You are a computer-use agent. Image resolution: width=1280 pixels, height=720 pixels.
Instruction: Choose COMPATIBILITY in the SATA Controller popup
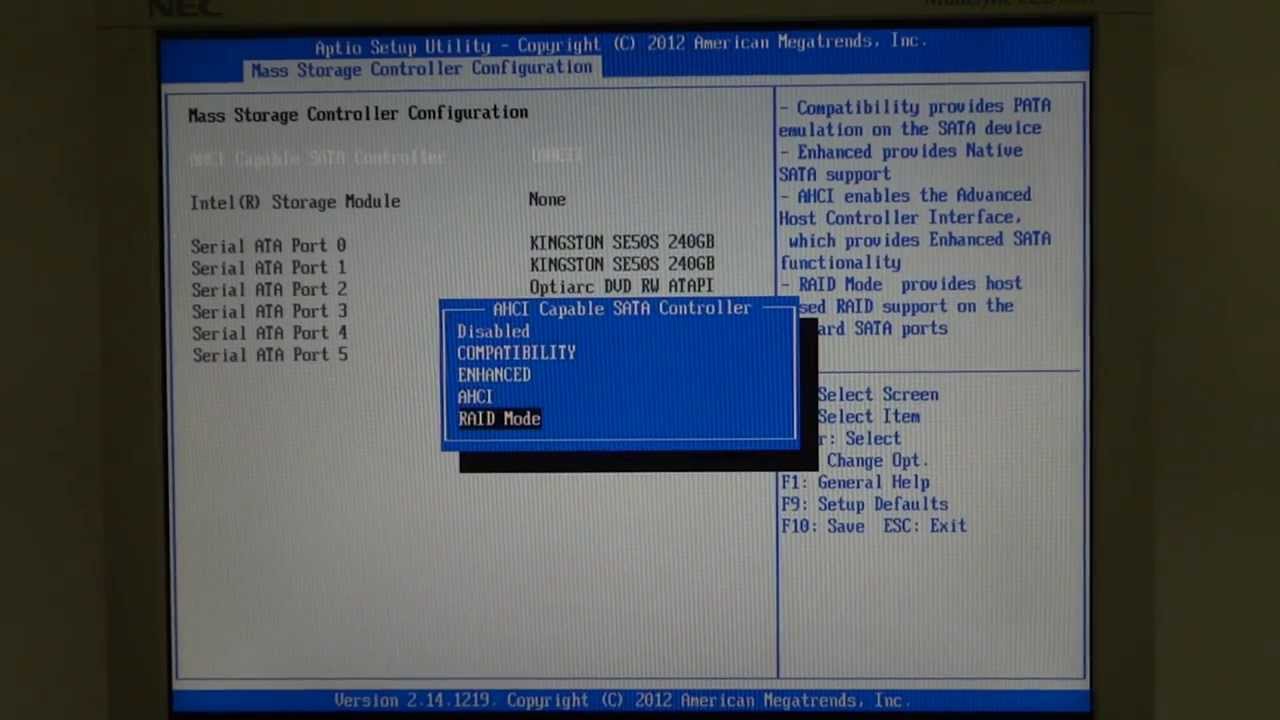[x=516, y=353]
